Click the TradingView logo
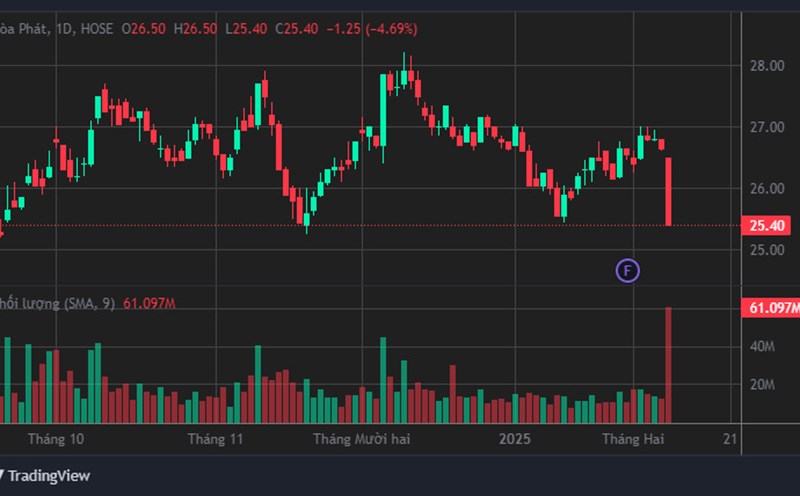The image size is (800, 496). tap(45, 476)
